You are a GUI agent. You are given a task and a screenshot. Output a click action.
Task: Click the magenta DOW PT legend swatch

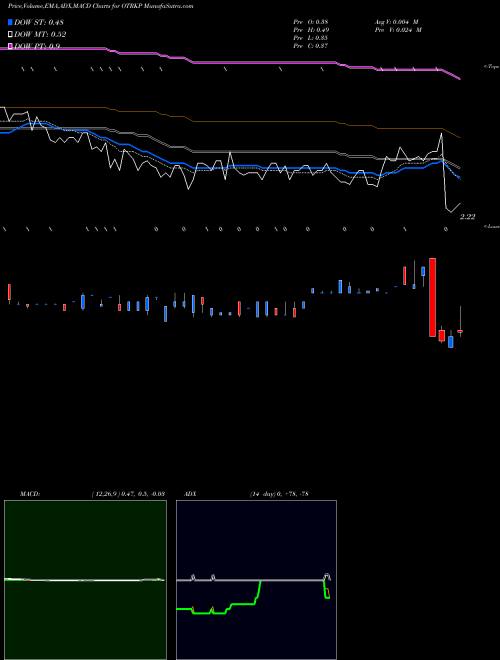10,46
